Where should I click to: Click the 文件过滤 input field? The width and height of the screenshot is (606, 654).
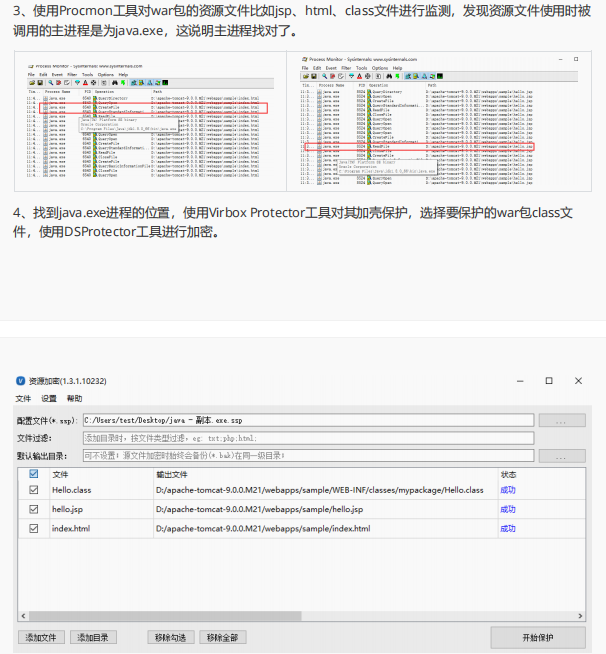pyautogui.click(x=308, y=438)
